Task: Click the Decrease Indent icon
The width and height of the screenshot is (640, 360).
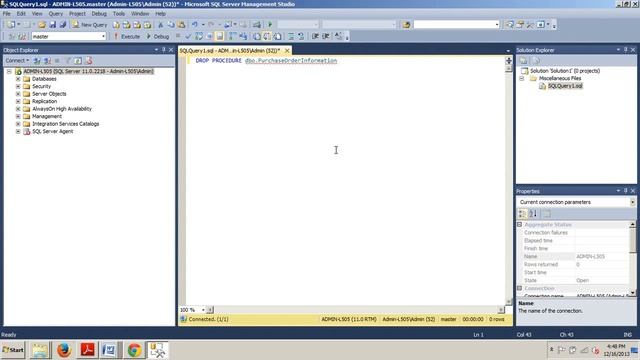Action: (315, 36)
